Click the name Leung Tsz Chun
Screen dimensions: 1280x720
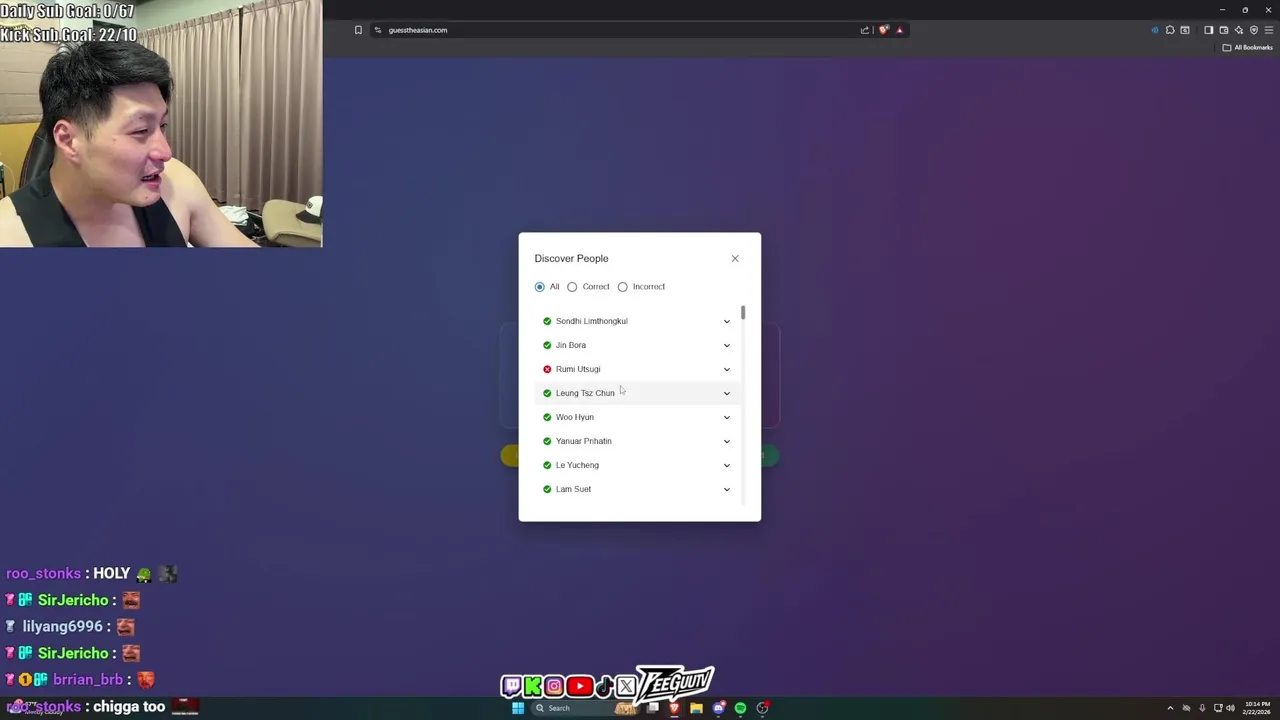click(585, 393)
